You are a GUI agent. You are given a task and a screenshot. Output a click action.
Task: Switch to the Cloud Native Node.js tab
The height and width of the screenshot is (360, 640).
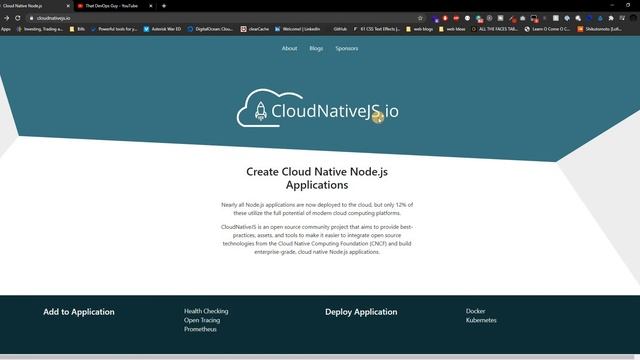33,6
